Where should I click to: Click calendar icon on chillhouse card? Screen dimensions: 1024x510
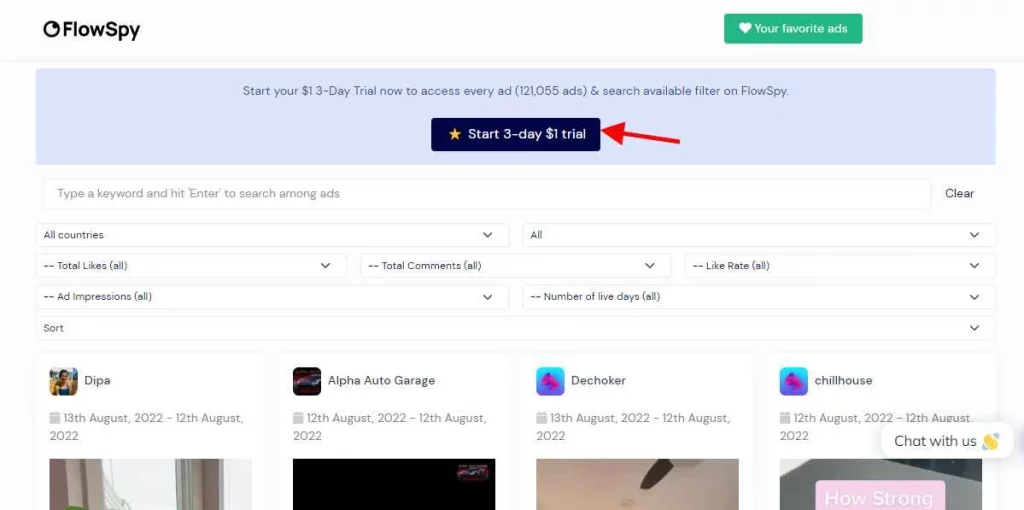pos(785,418)
